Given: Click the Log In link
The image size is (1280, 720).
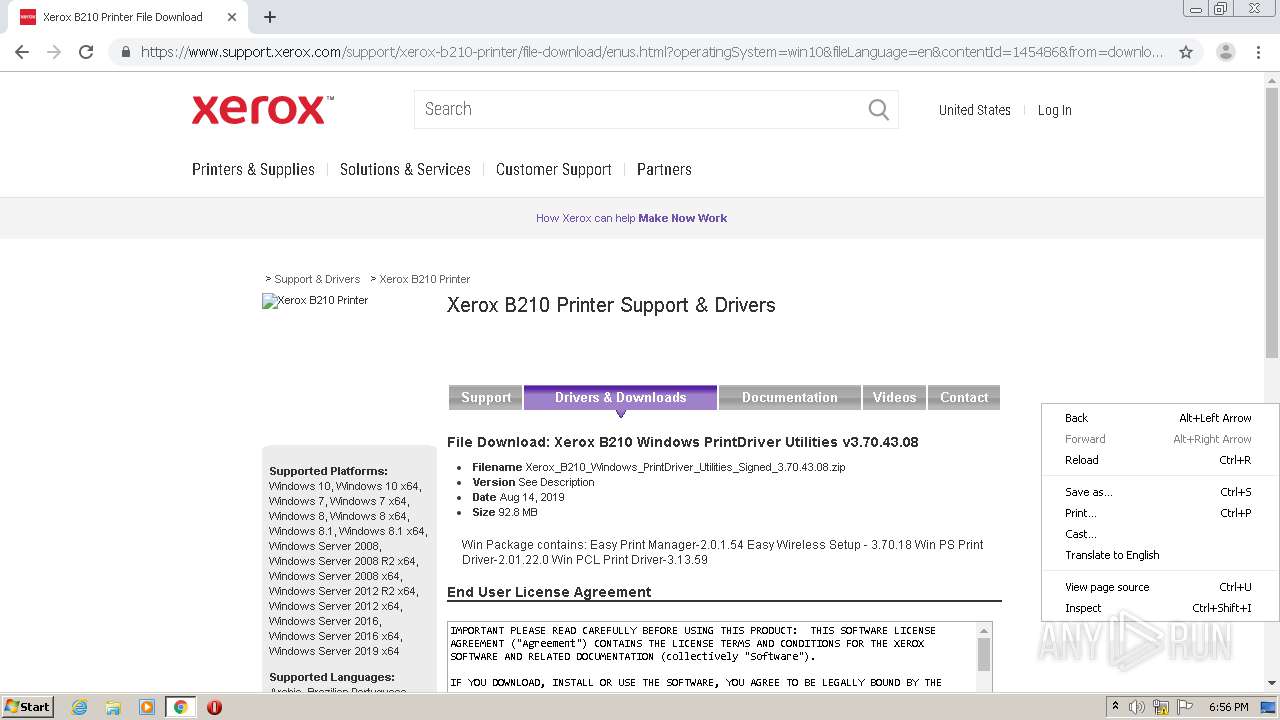Looking at the screenshot, I should 1054,110.
